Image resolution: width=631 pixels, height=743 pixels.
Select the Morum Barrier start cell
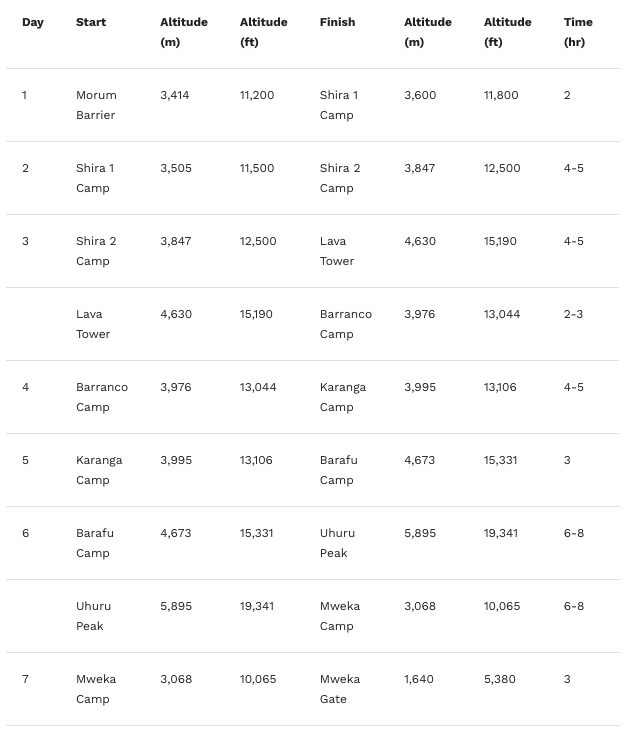click(96, 105)
